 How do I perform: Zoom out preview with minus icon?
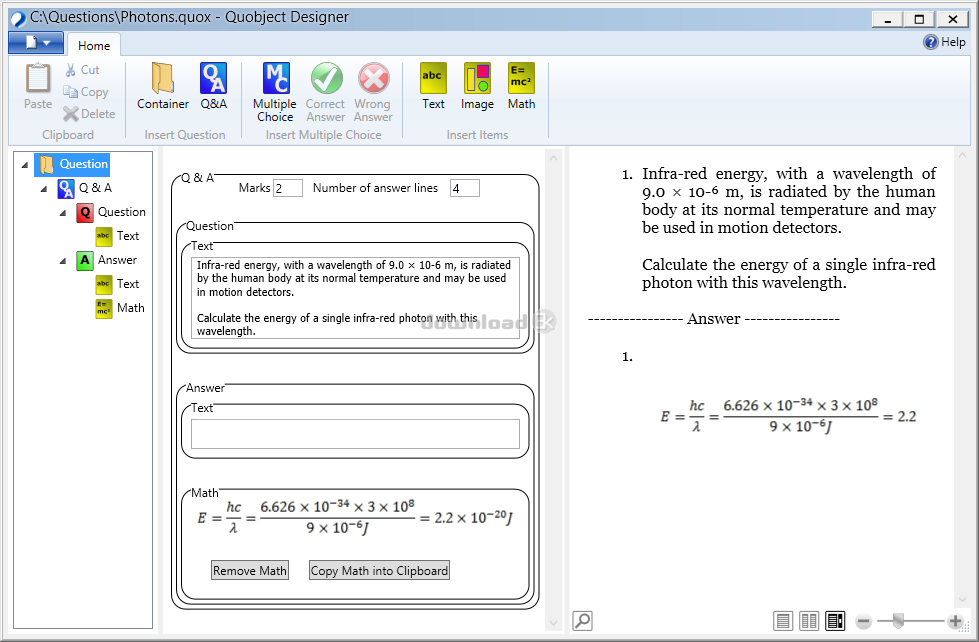pos(863,621)
